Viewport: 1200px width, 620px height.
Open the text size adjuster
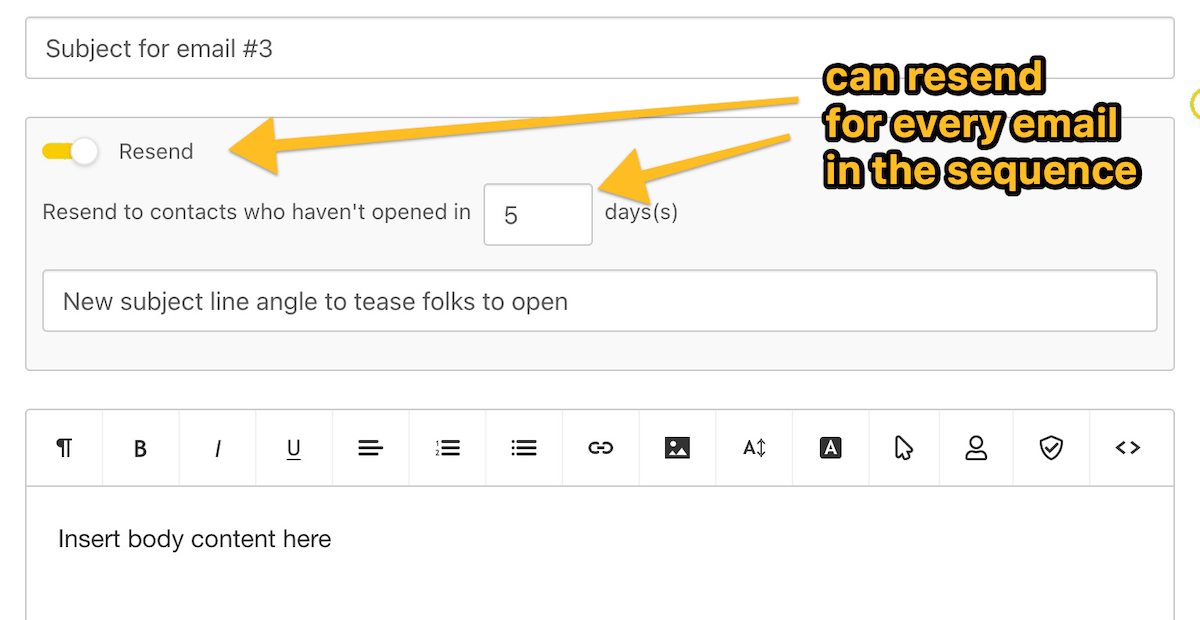click(753, 448)
